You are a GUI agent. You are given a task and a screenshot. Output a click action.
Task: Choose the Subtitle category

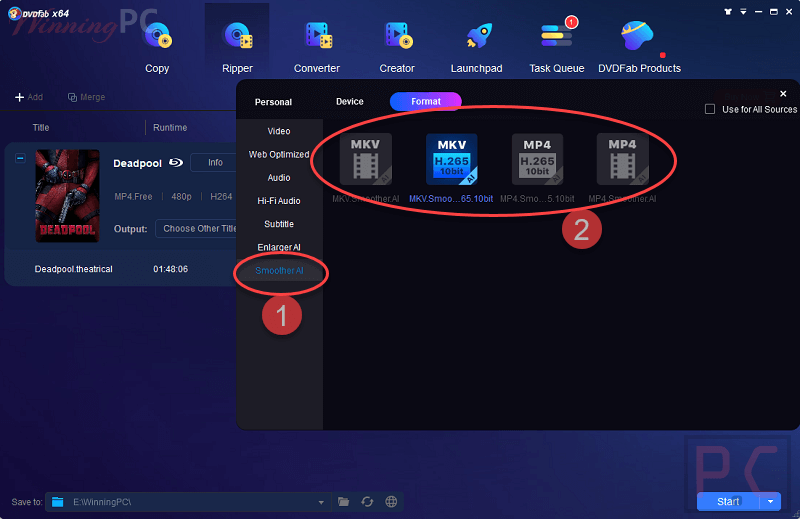279,224
